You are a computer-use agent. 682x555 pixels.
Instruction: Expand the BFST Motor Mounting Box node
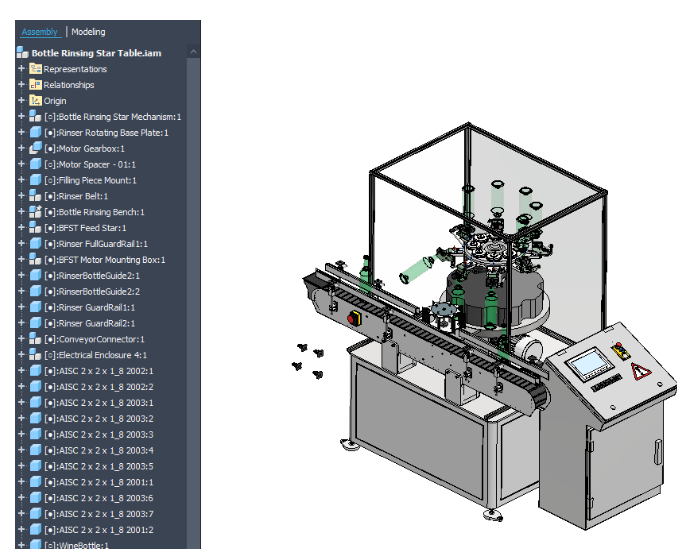pos(21,260)
